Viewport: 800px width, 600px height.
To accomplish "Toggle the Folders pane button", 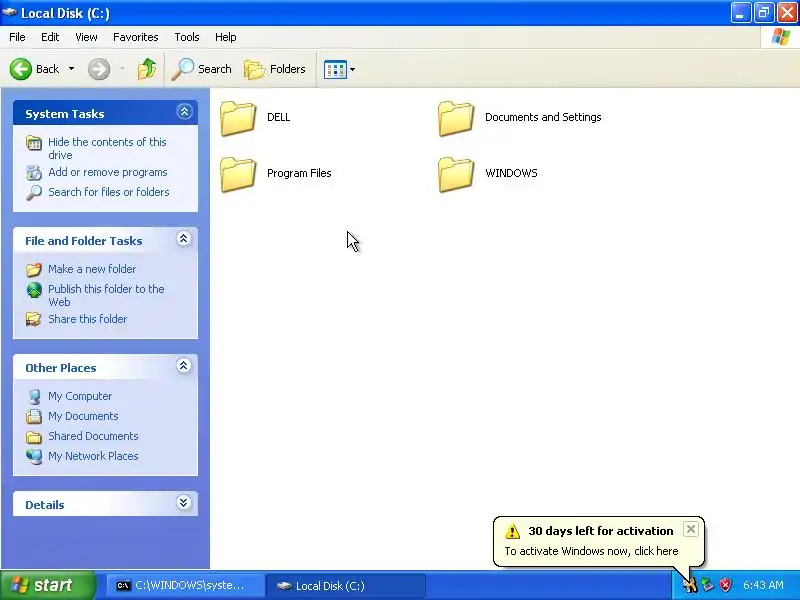I will [275, 69].
